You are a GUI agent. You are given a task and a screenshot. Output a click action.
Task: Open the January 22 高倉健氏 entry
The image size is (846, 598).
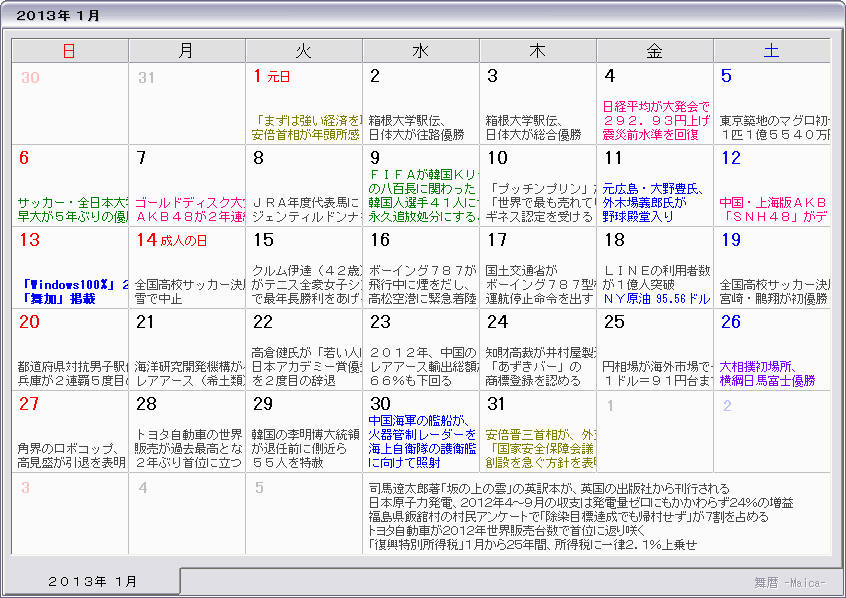pyautogui.click(x=307, y=367)
